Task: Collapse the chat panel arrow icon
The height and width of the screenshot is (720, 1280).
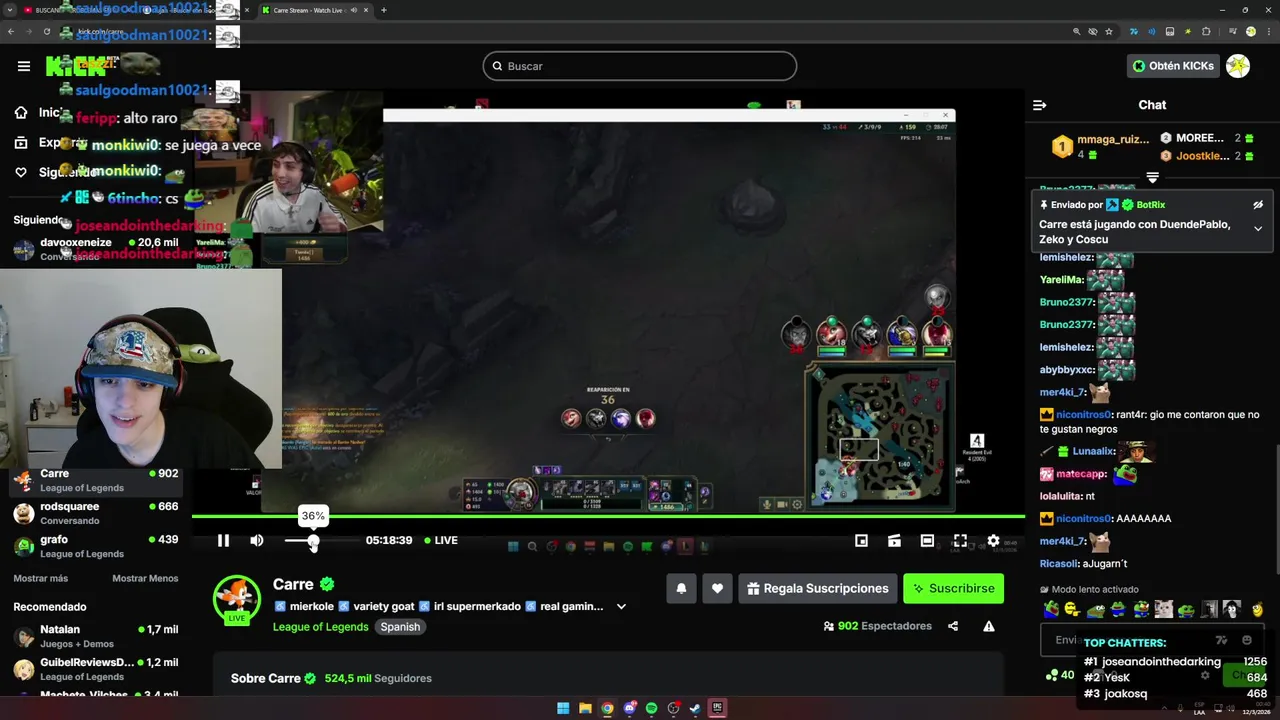Action: [1039, 105]
